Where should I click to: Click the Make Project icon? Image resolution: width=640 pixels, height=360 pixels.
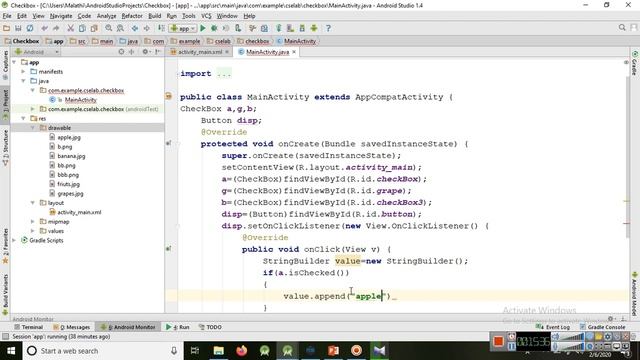click(161, 28)
